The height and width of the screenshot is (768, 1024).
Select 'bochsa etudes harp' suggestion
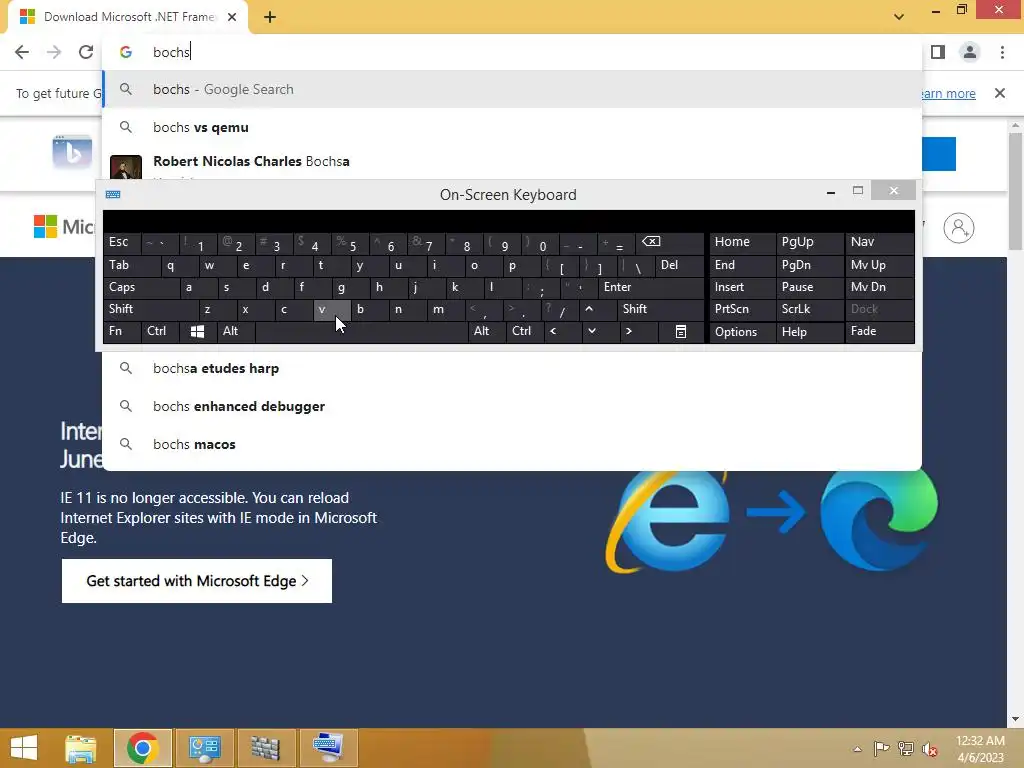coord(512,368)
